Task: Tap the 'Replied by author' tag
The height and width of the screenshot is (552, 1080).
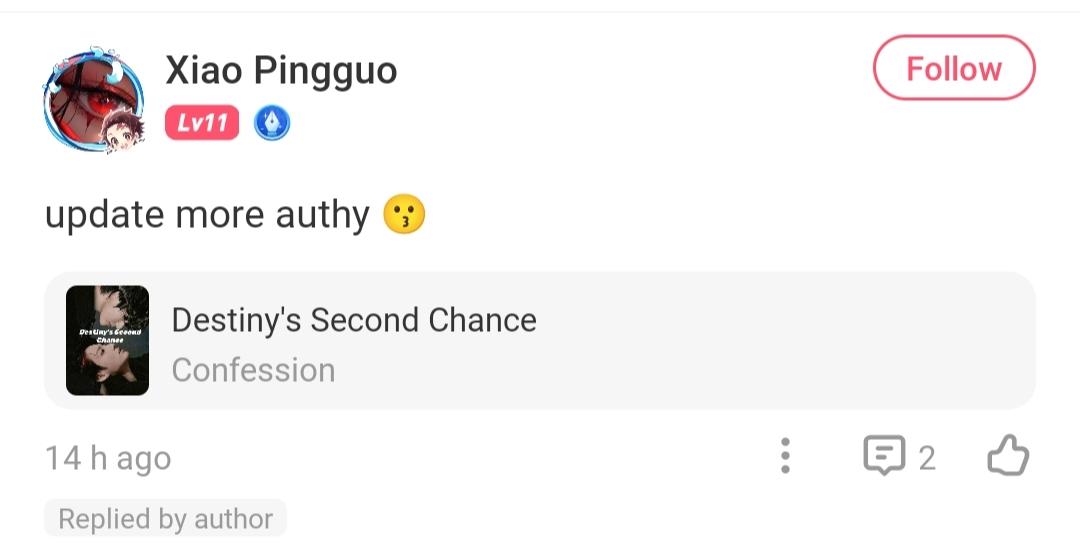Action: (165, 519)
